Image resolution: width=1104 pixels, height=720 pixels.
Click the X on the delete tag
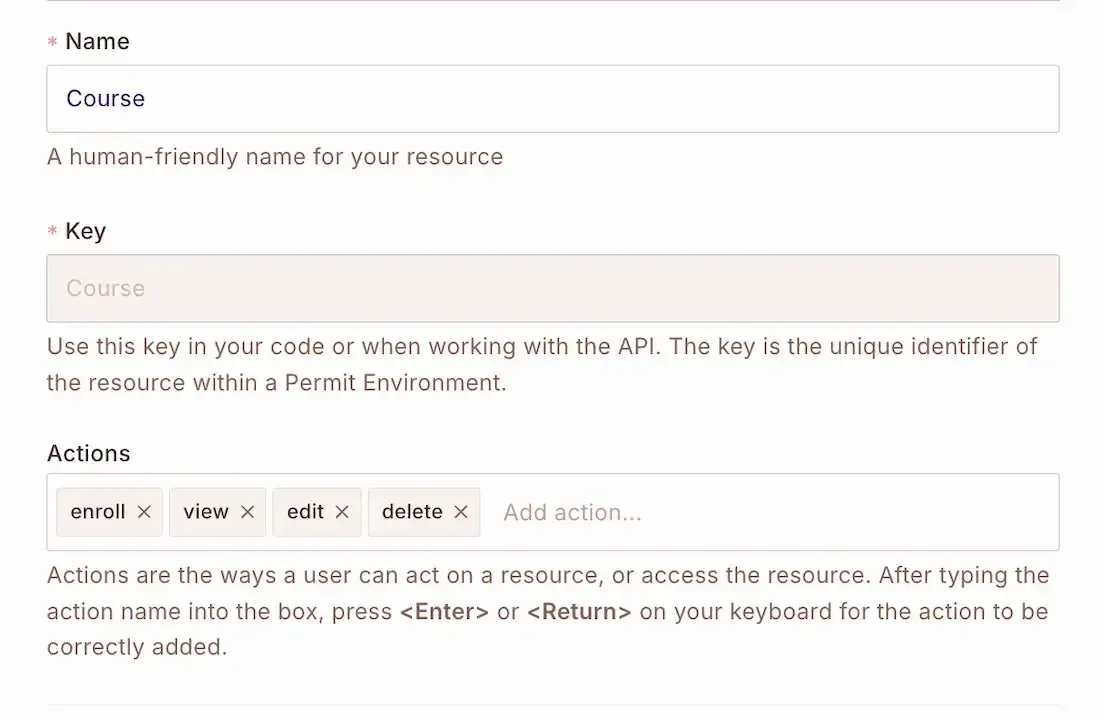pos(461,512)
